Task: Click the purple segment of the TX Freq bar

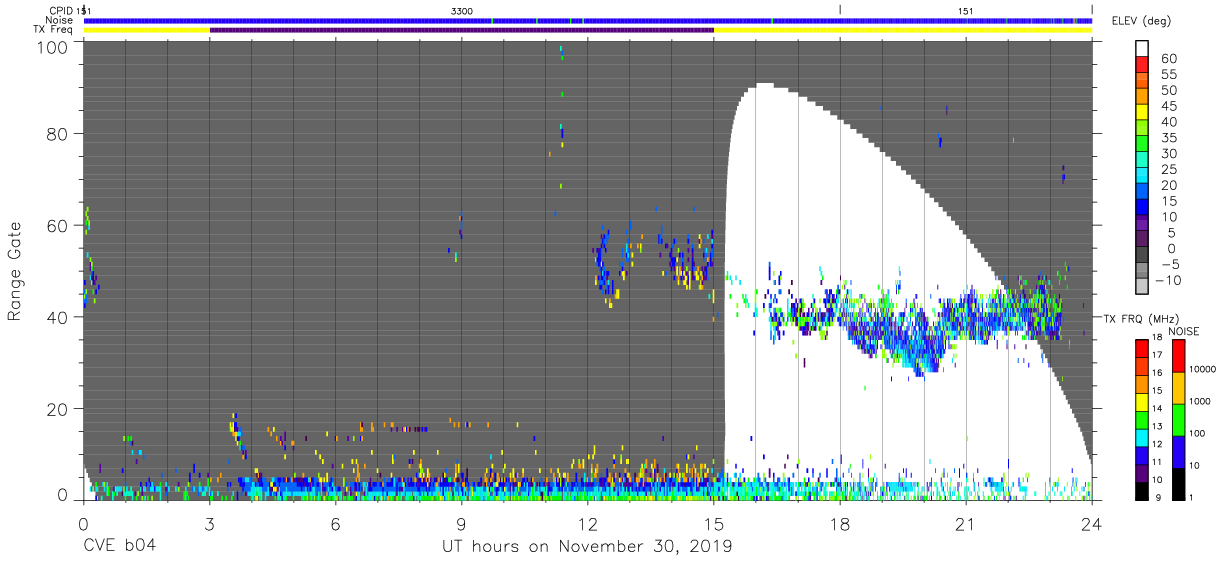Action: pyautogui.click(x=462, y=30)
